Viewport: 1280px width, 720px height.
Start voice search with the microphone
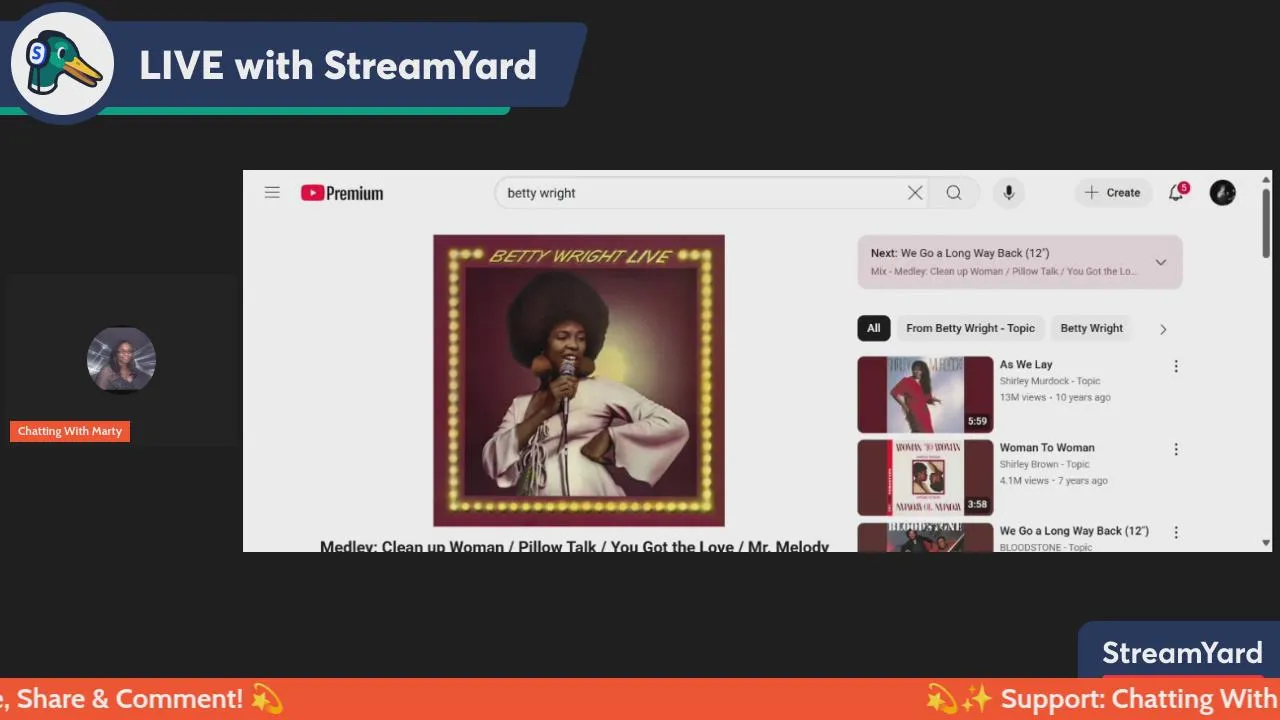tap(1009, 193)
